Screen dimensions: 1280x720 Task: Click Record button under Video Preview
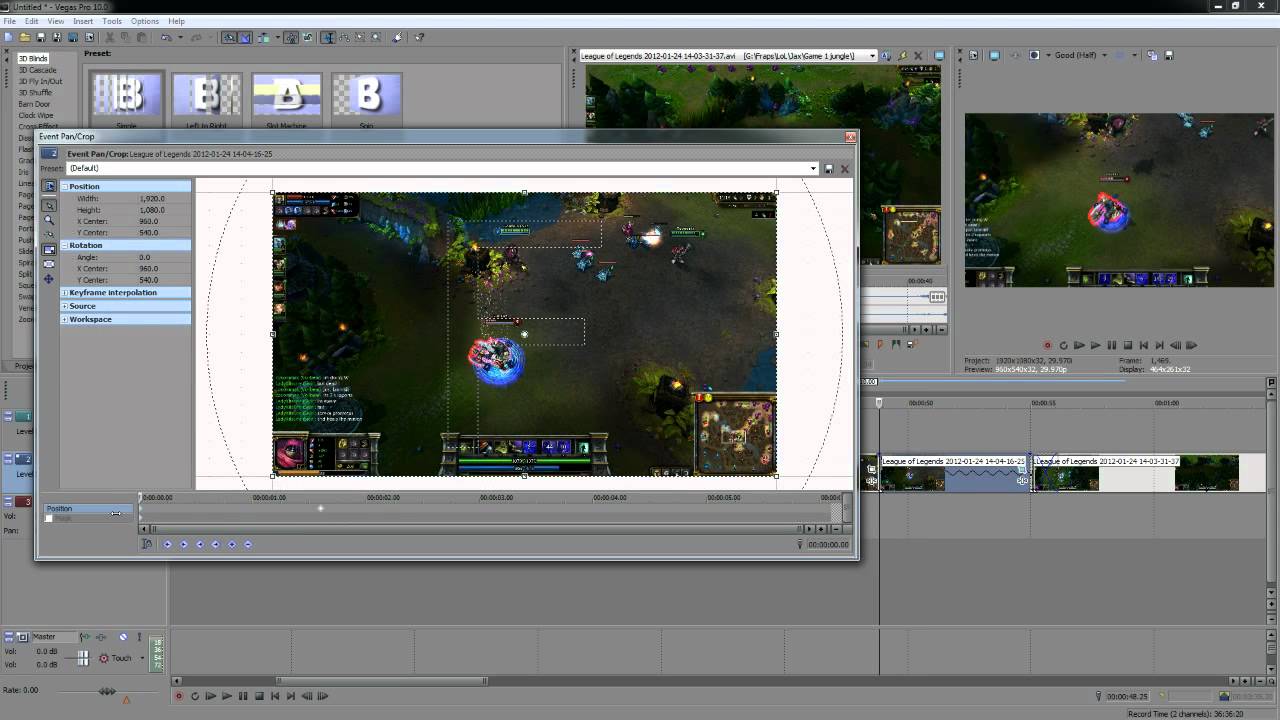point(1047,345)
